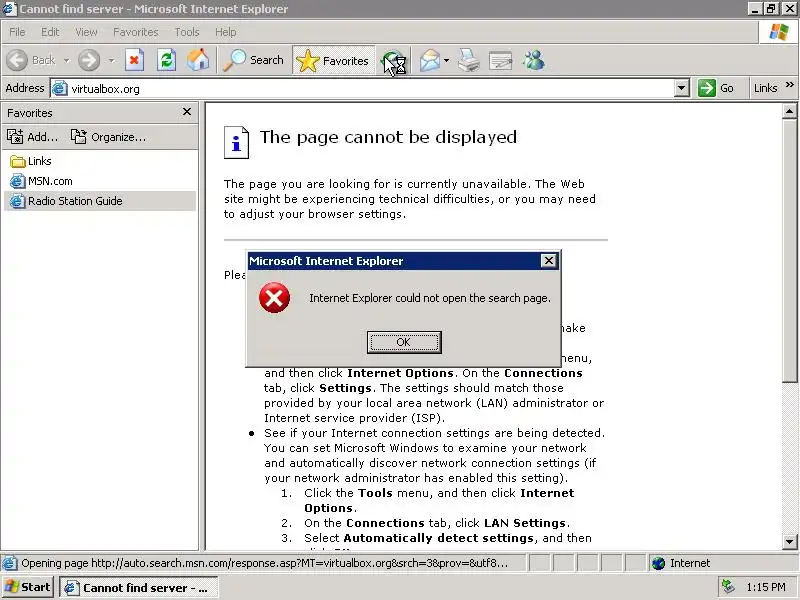Image resolution: width=800 pixels, height=600 pixels.
Task: Click the Print toolbar icon
Action: [x=468, y=60]
